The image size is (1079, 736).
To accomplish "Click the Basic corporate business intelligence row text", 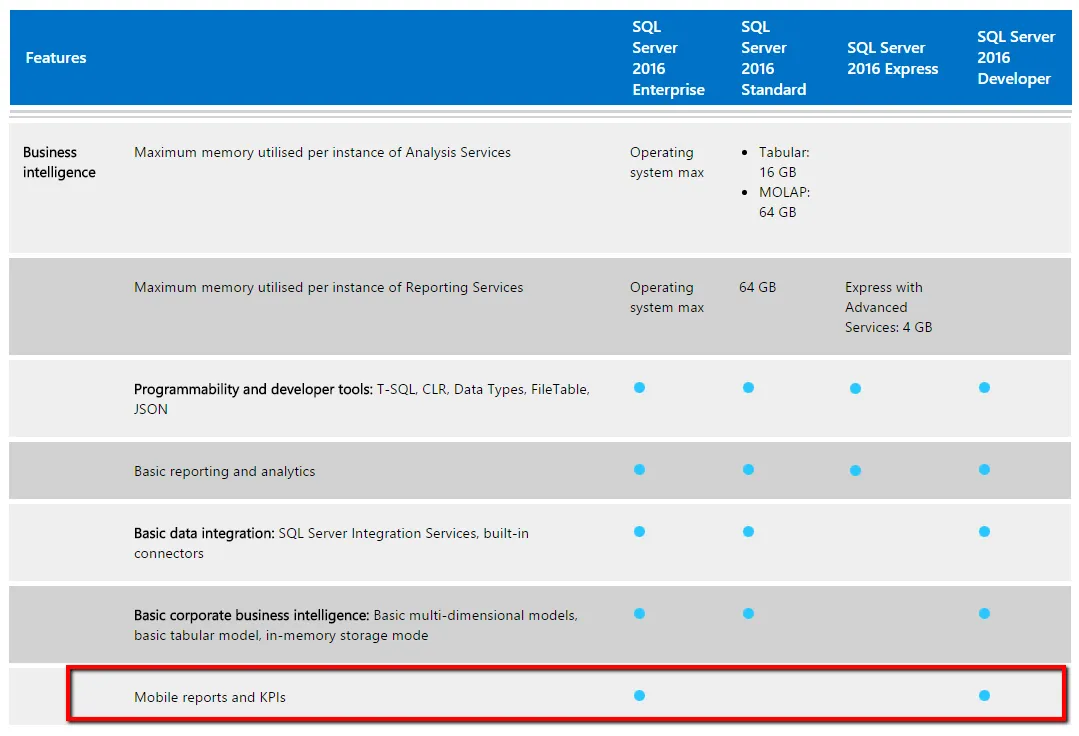I will pyautogui.click(x=356, y=625).
